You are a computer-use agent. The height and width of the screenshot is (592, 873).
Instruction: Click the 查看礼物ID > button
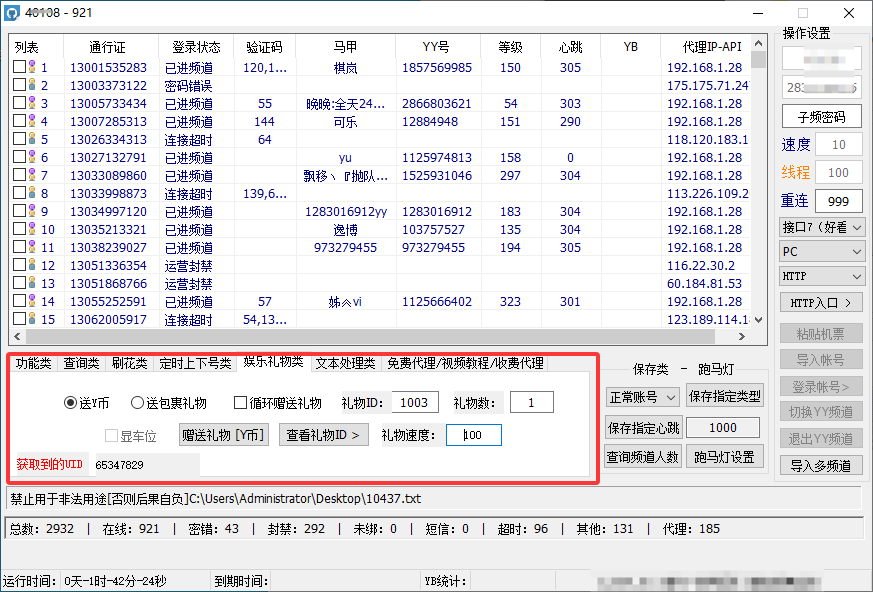(x=323, y=435)
